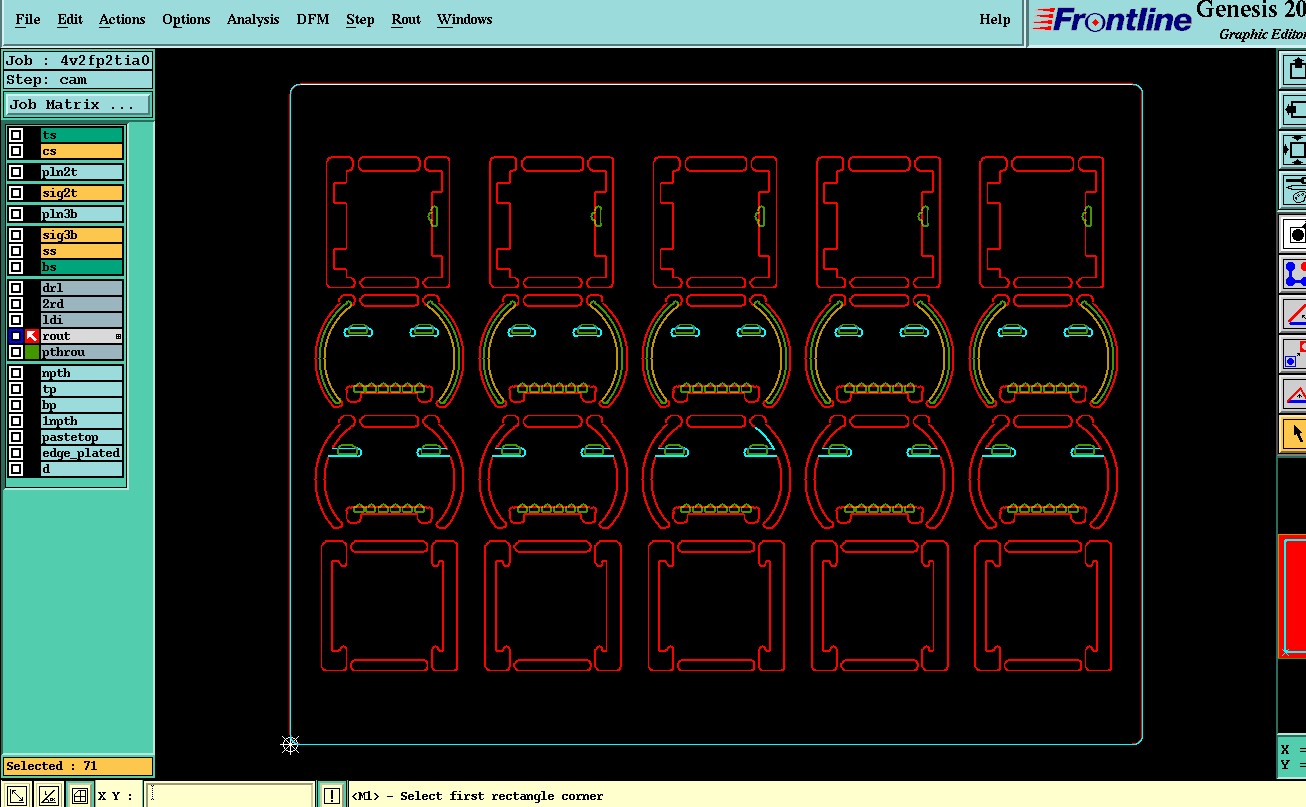The height and width of the screenshot is (807, 1306).
Task: Click the Job Matrix button
Action: pos(78,105)
